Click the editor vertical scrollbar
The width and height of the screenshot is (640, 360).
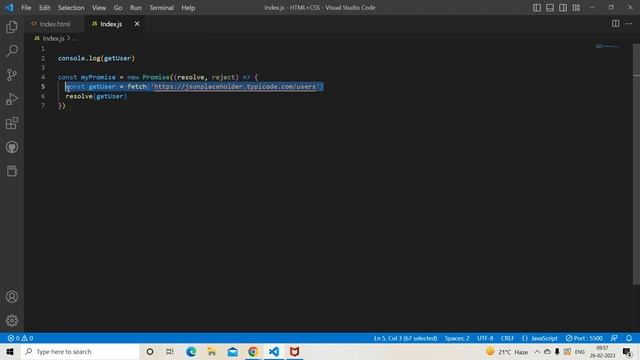(636, 163)
